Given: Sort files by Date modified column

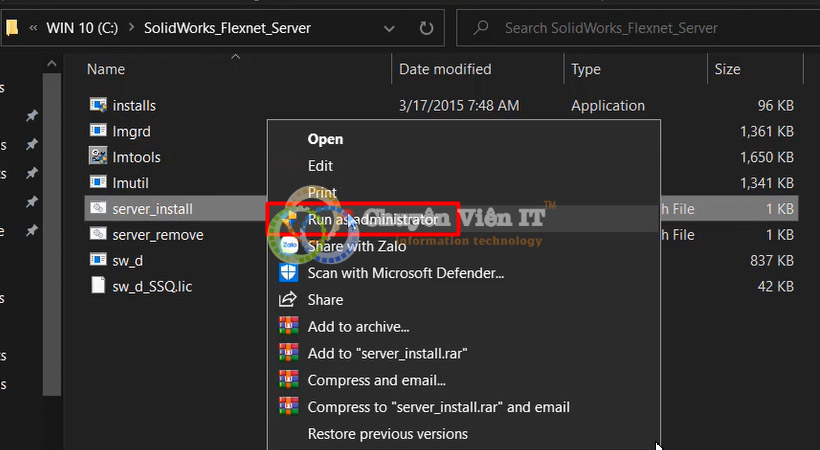Looking at the screenshot, I should tap(445, 69).
